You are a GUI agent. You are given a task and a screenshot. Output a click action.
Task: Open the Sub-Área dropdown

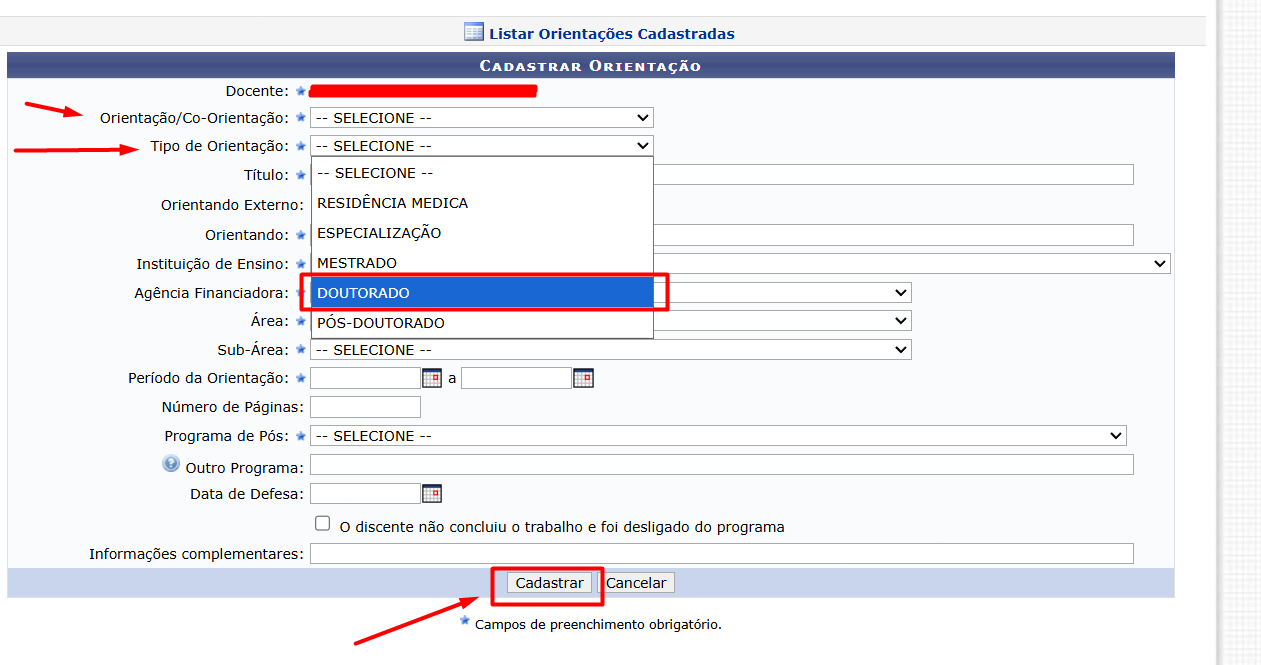click(x=611, y=350)
